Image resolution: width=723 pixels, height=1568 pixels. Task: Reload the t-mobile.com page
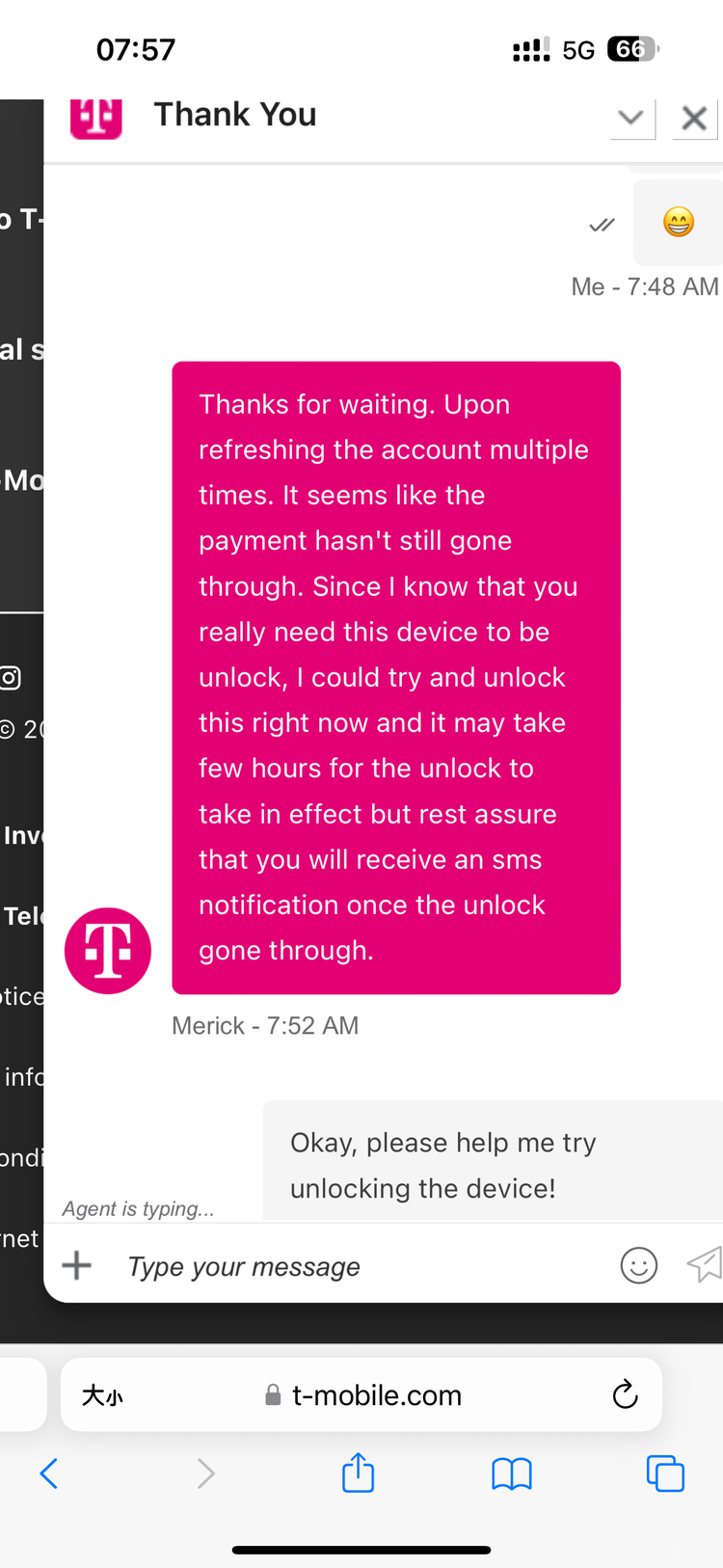625,1394
